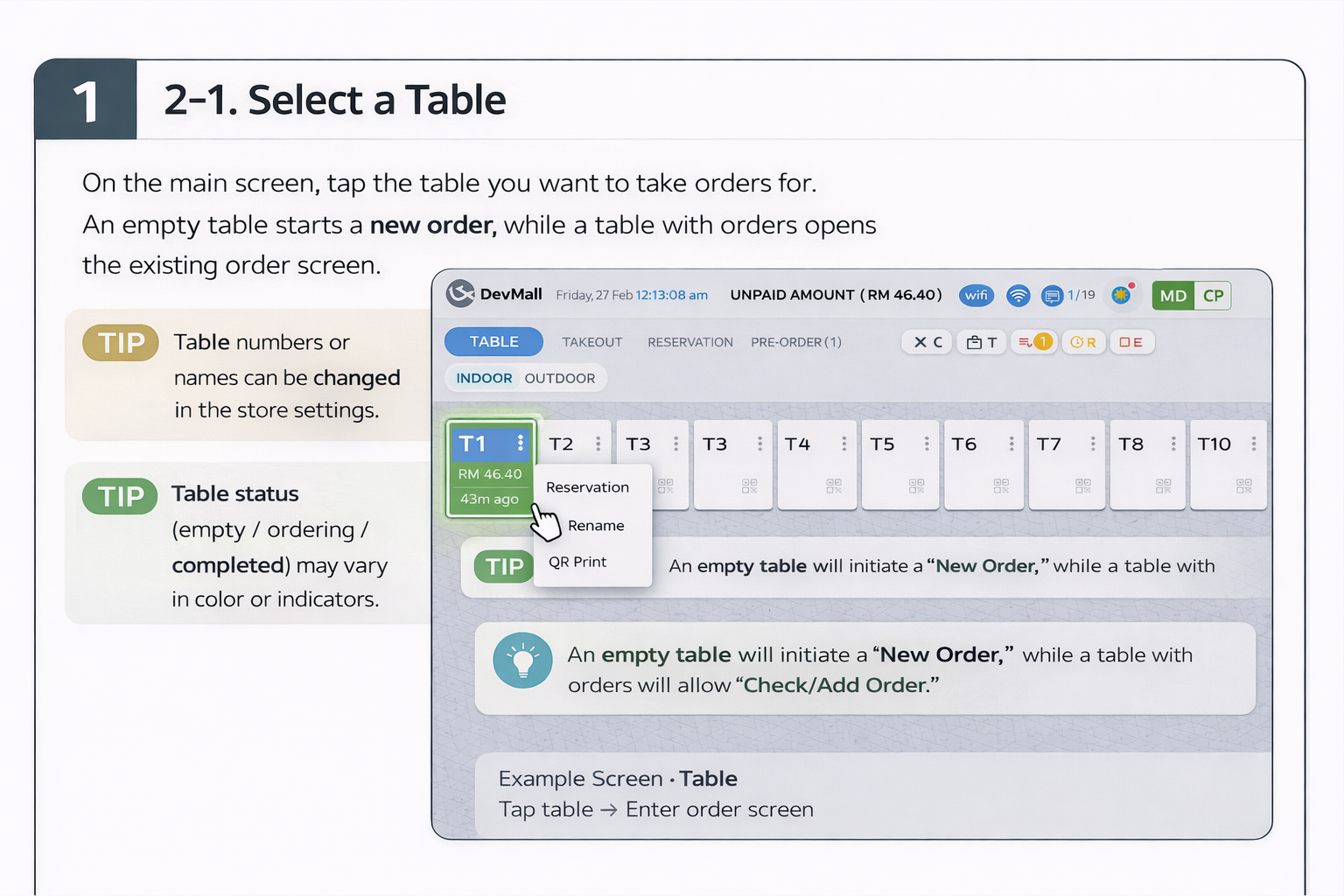The image size is (1344, 896).
Task: Expand the options menu on table T10
Action: [x=1254, y=444]
